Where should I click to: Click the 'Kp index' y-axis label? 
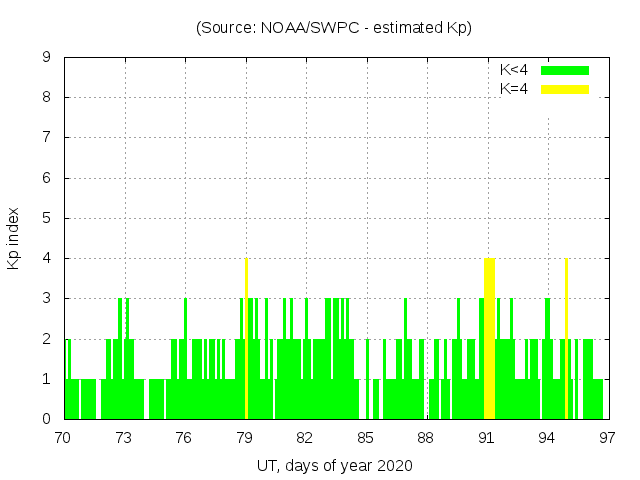[14, 240]
